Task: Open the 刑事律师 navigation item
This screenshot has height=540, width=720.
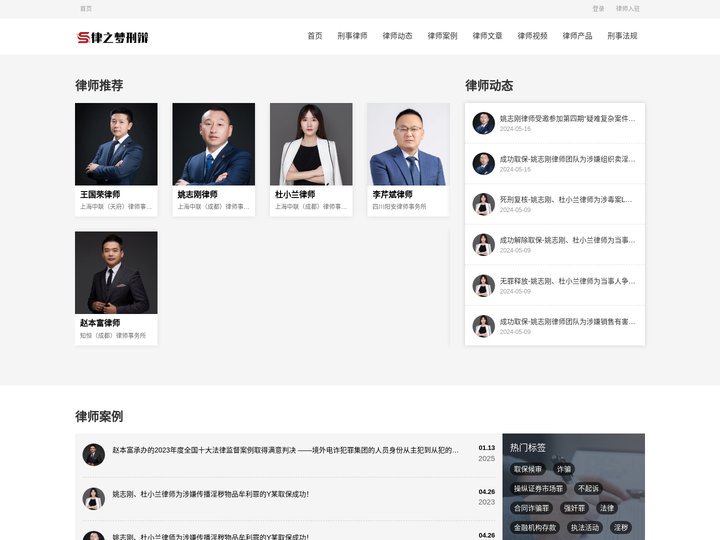Action: click(352, 36)
